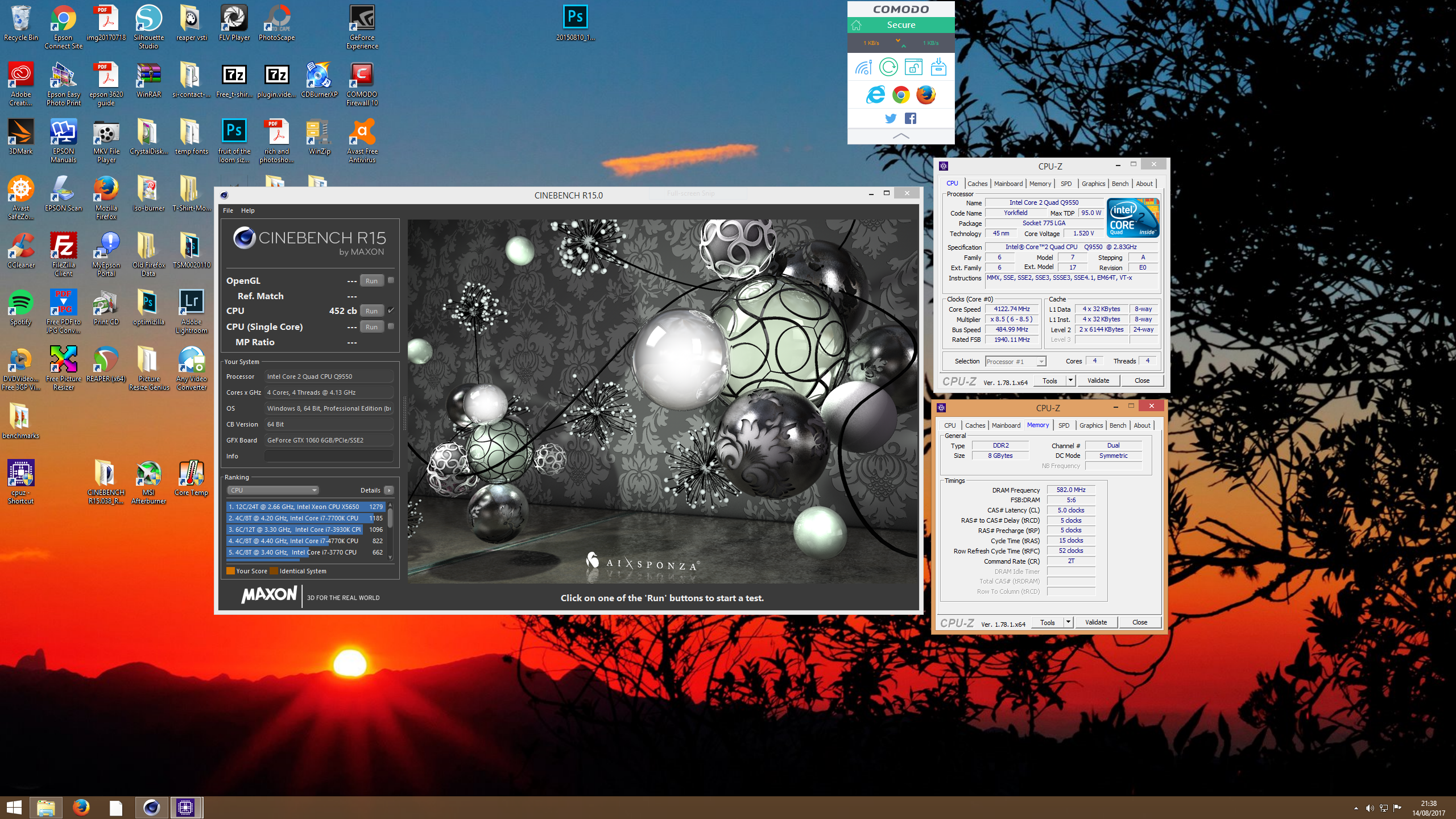This screenshot has width=1456, height=819.
Task: Open the Spotify desktop icon
Action: point(21,307)
